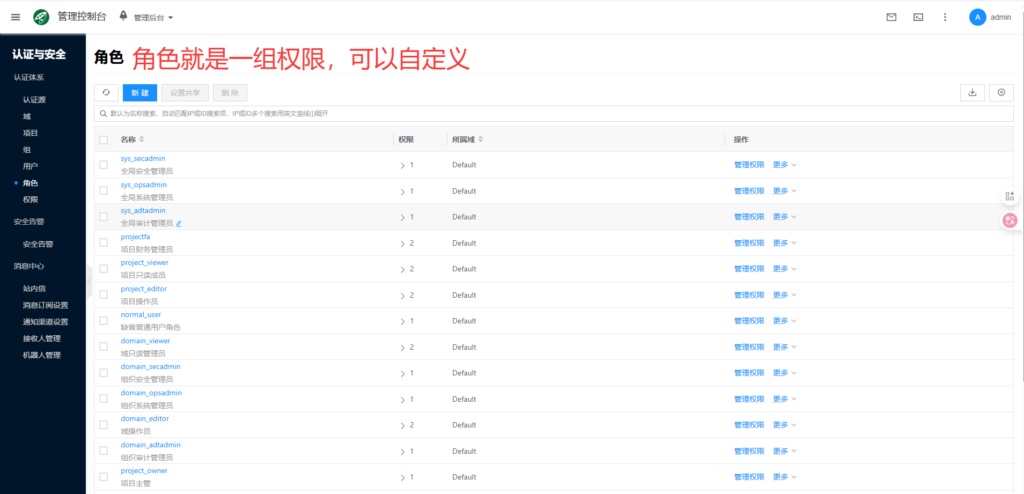Click the mail notifications icon
This screenshot has width=1024, height=494.
pyautogui.click(x=891, y=17)
